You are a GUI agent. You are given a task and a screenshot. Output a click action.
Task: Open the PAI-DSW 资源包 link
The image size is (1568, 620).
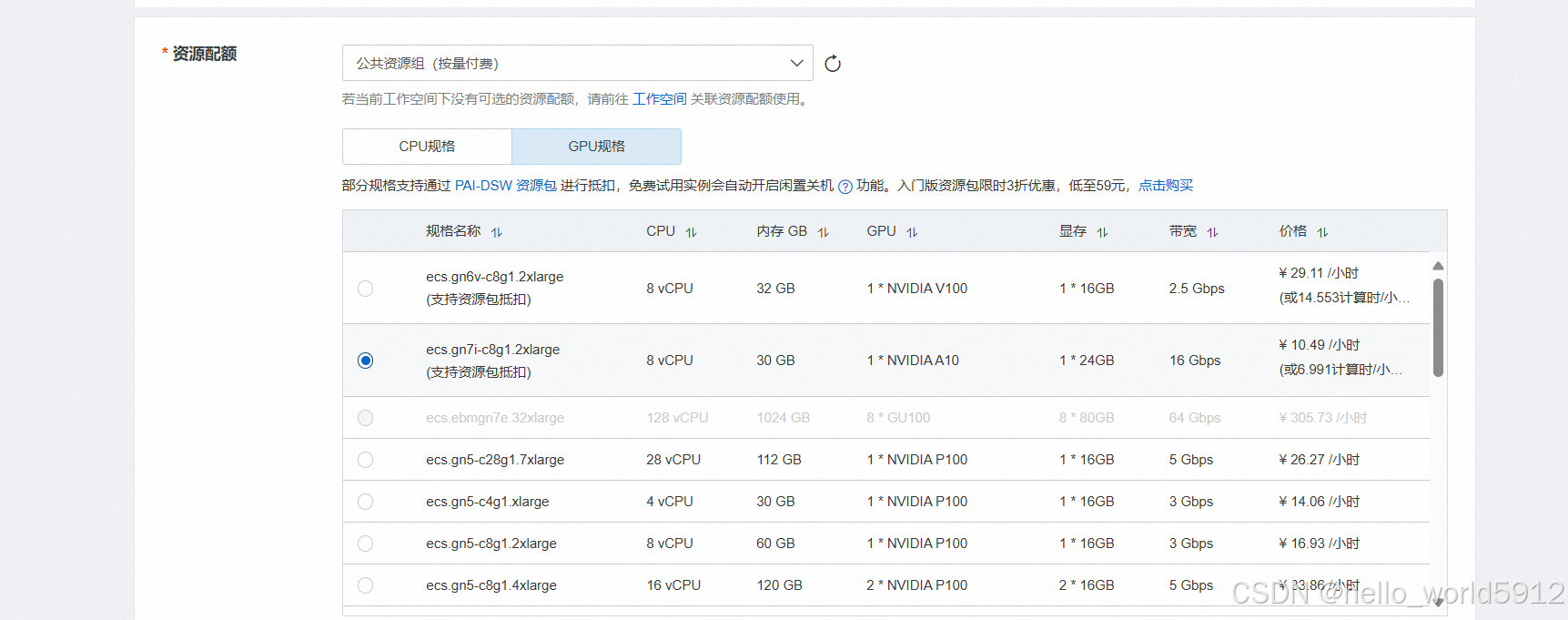505,186
